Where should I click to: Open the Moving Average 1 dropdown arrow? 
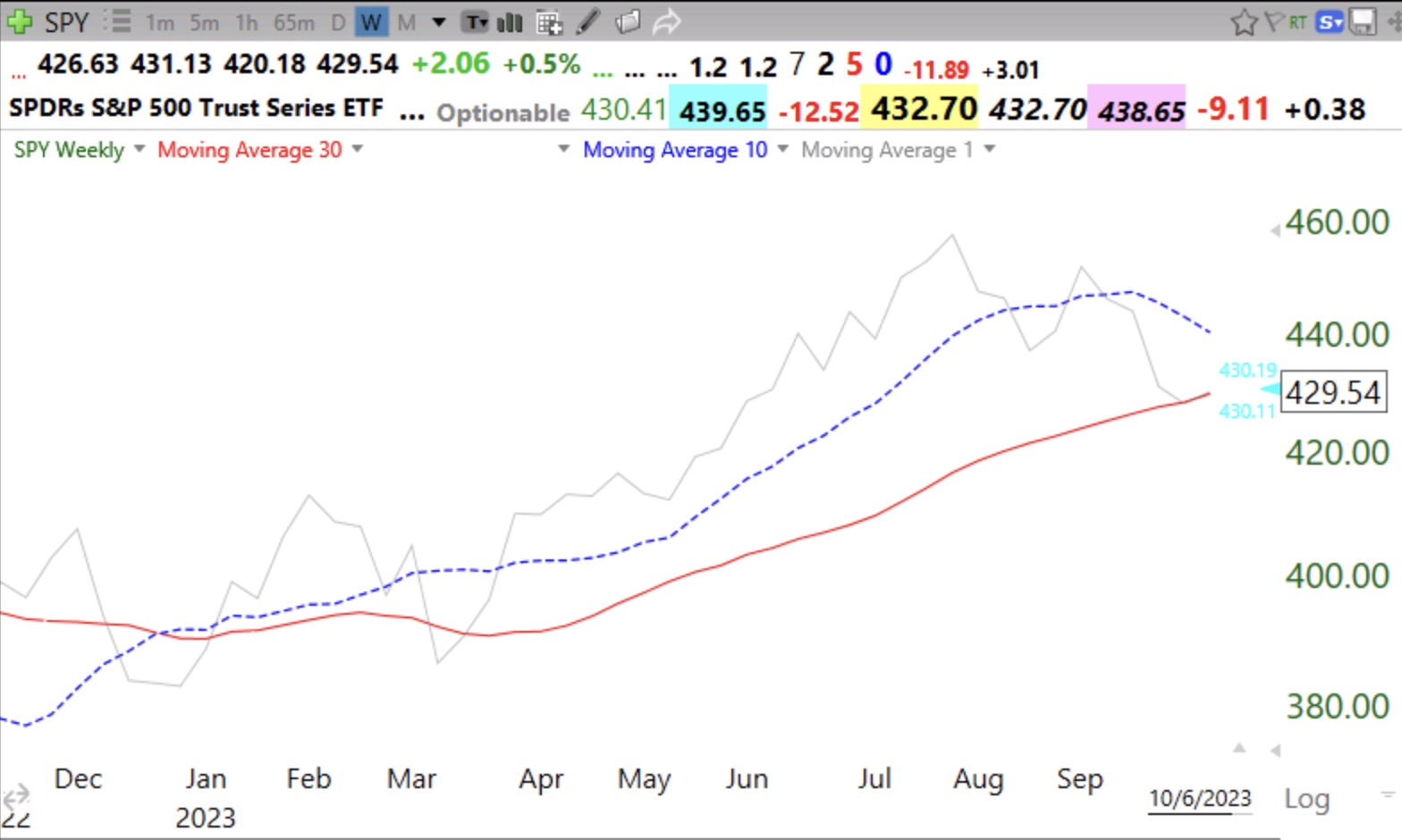coord(990,149)
